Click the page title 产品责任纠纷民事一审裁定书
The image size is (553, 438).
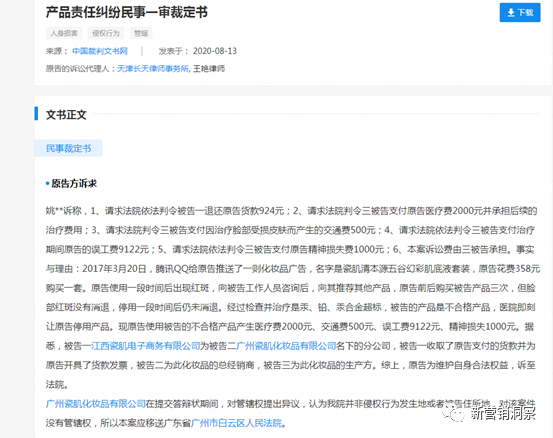pyautogui.click(x=127, y=12)
